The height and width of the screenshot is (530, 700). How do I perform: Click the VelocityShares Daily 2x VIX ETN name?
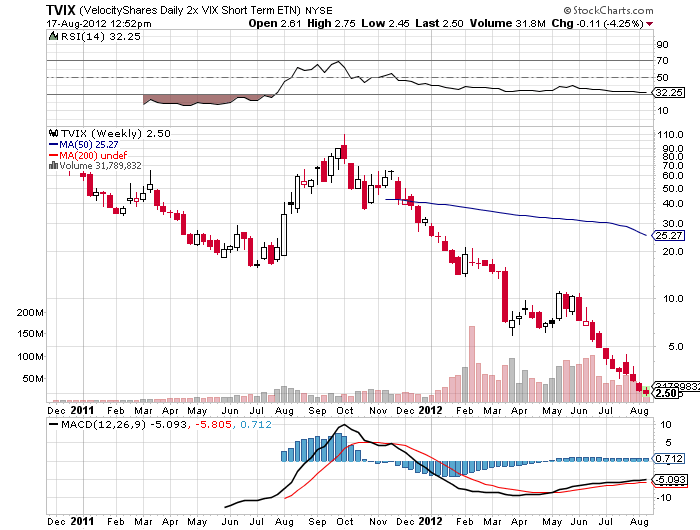[191, 10]
